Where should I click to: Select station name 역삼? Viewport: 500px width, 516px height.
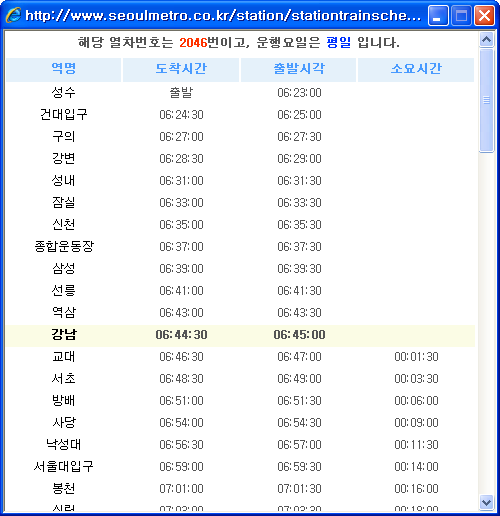[x=64, y=312]
